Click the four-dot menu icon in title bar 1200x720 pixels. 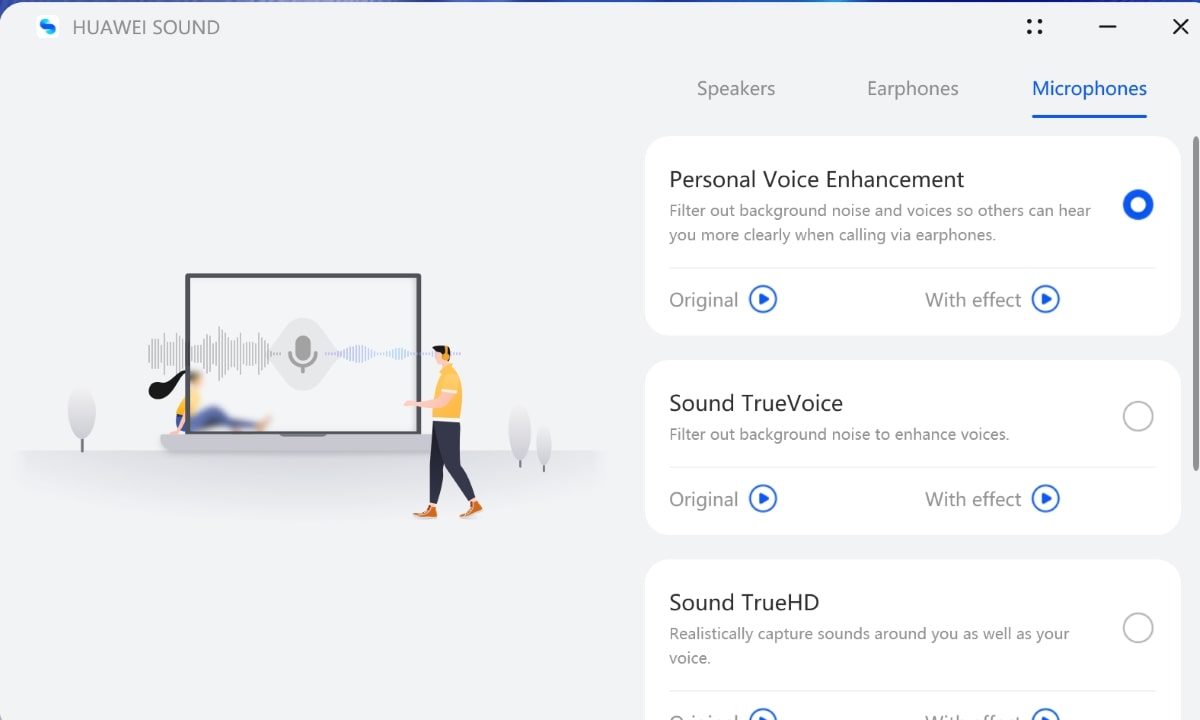1035,27
